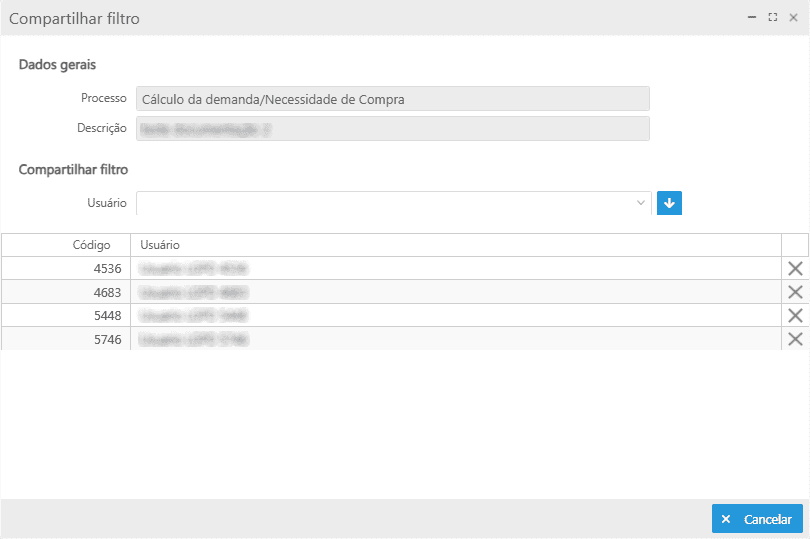Select the user name cell in row 4683
The image size is (810, 539).
pyautogui.click(x=455, y=292)
